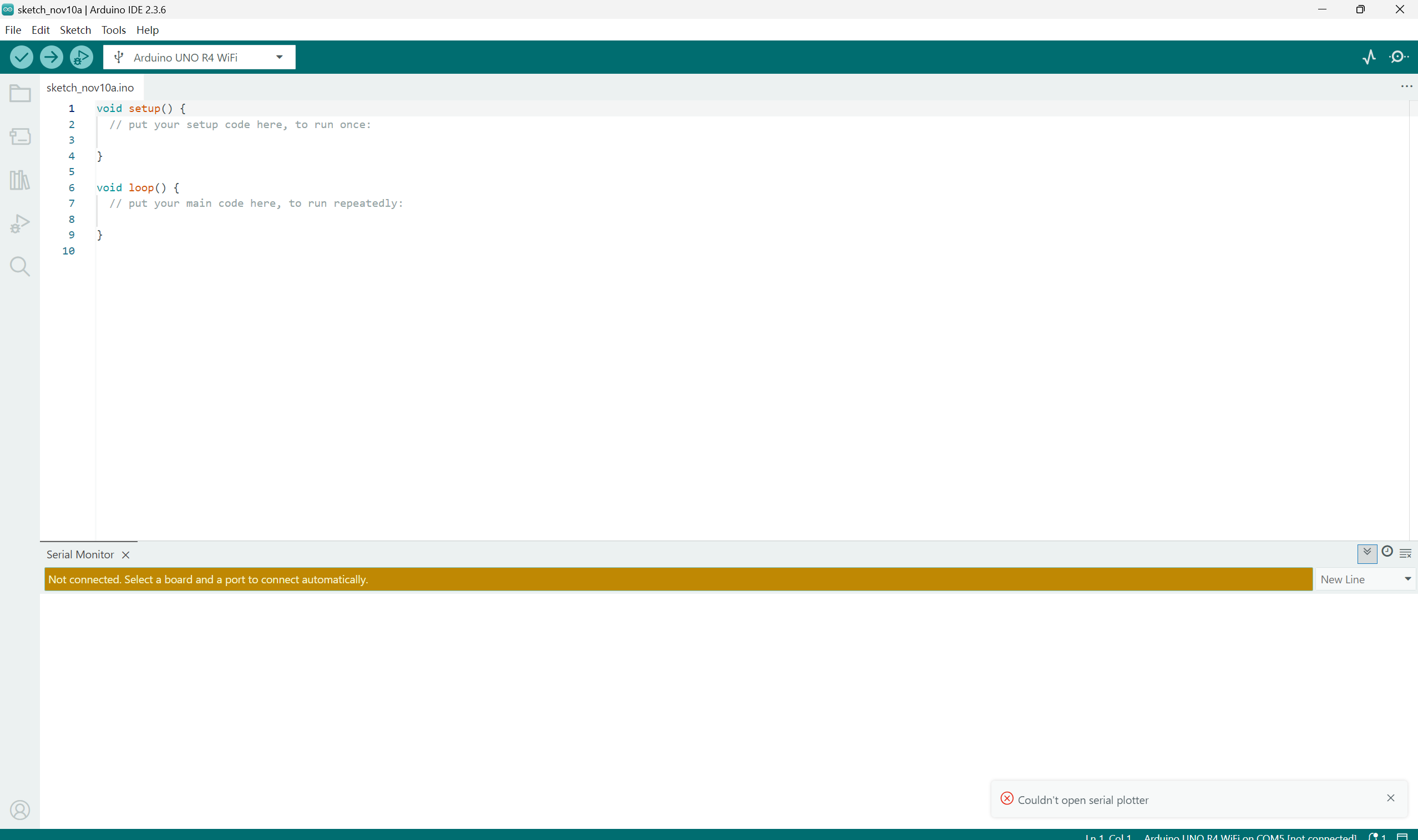Image resolution: width=1418 pixels, height=840 pixels.
Task: Open the sidebar Search panel
Action: [x=20, y=266]
